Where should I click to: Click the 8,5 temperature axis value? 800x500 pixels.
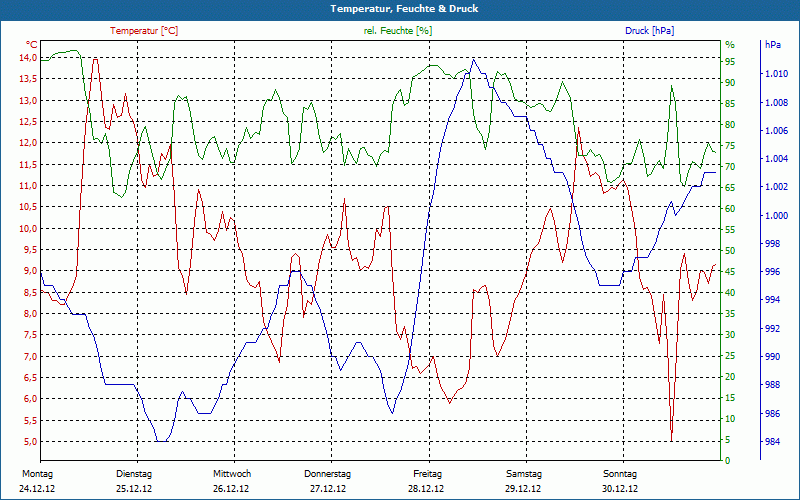pyautogui.click(x=30, y=292)
